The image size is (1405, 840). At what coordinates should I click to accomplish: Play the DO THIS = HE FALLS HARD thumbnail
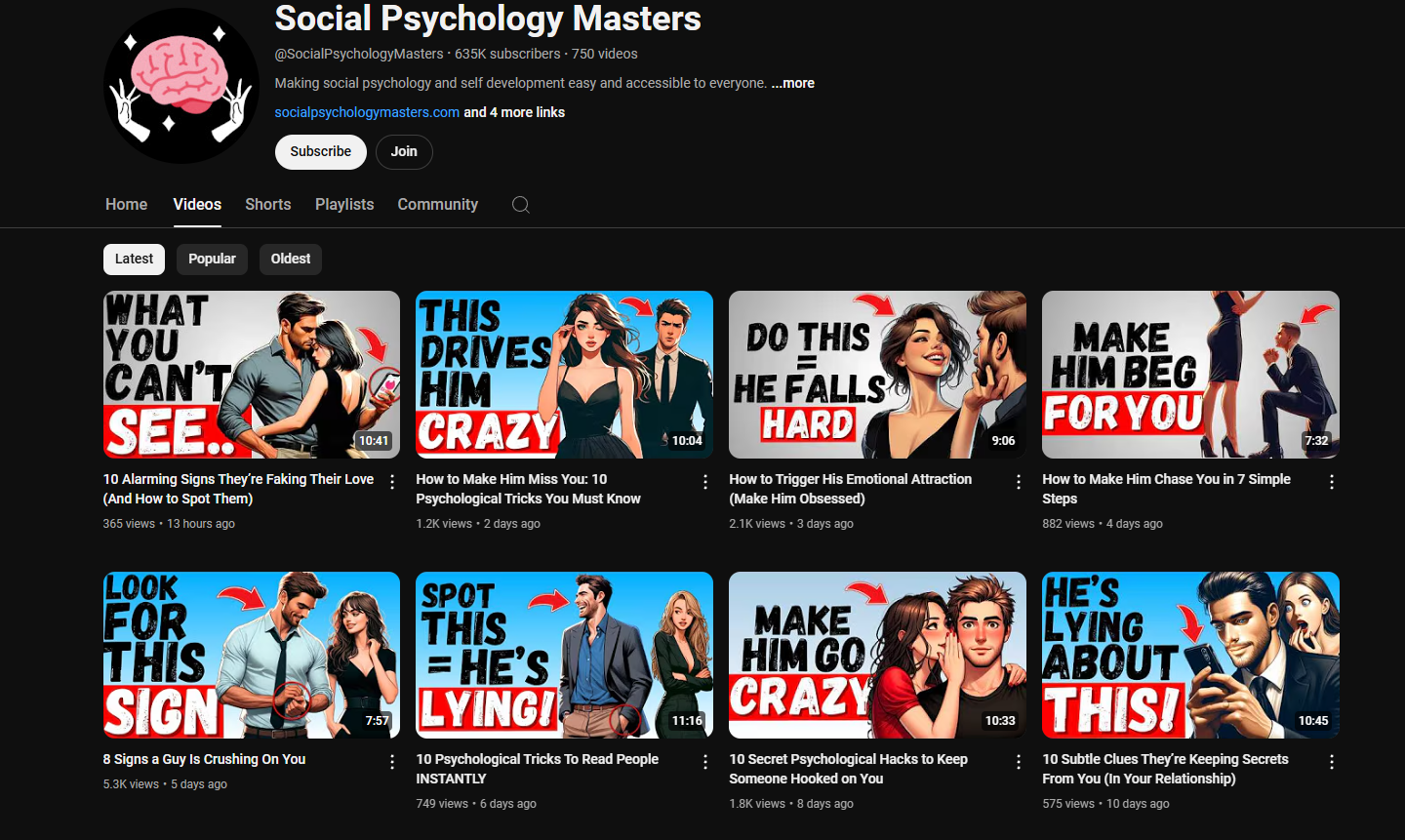tap(877, 375)
